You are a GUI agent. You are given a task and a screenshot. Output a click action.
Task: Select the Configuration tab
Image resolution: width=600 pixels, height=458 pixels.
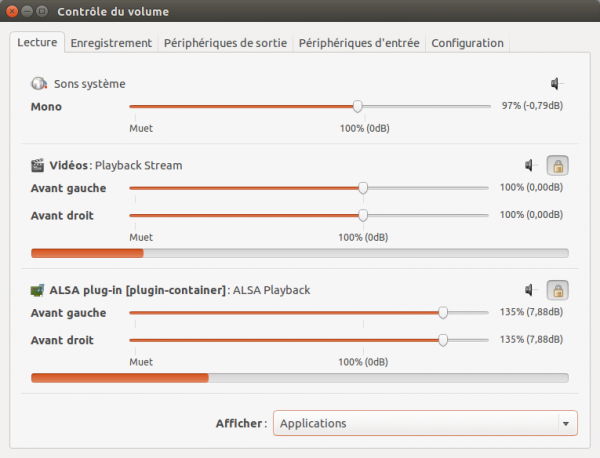tap(468, 43)
